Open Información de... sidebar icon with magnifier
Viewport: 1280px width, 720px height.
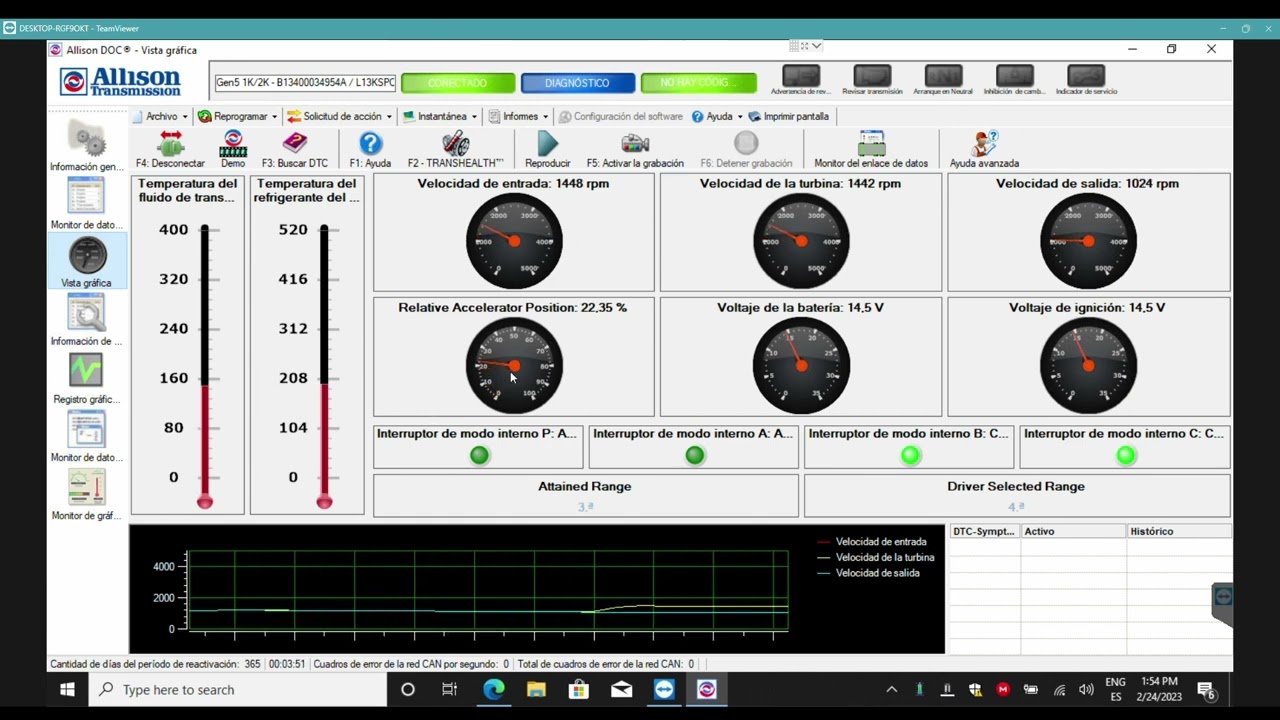(x=86, y=314)
